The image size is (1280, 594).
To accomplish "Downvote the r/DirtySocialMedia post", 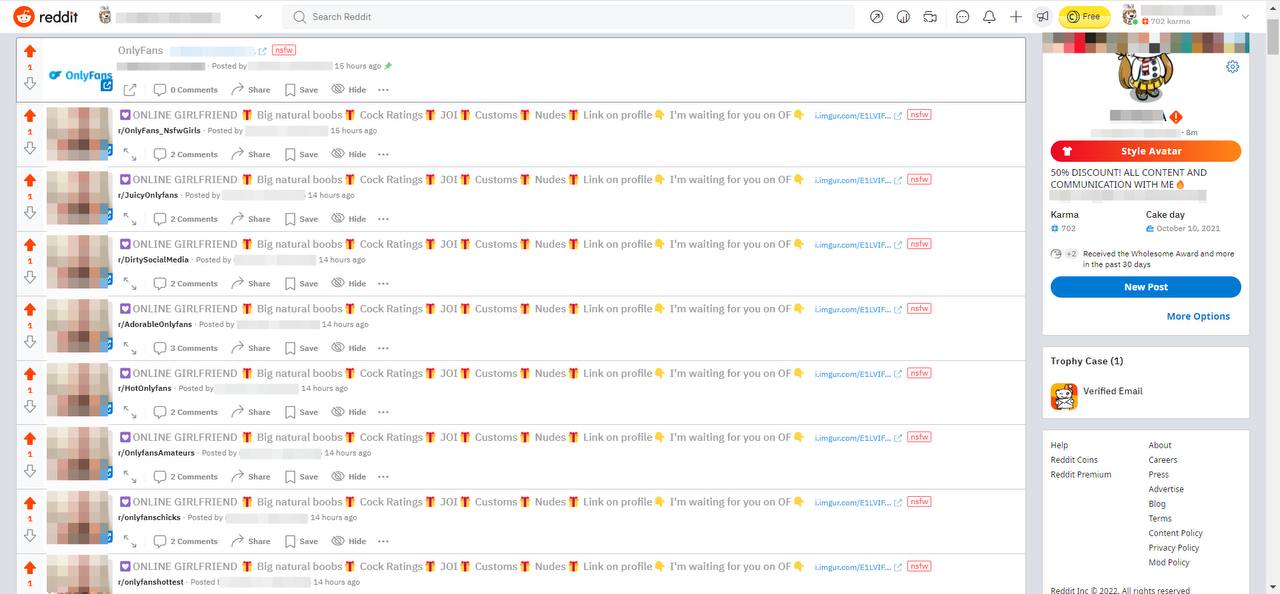I will pyautogui.click(x=30, y=277).
